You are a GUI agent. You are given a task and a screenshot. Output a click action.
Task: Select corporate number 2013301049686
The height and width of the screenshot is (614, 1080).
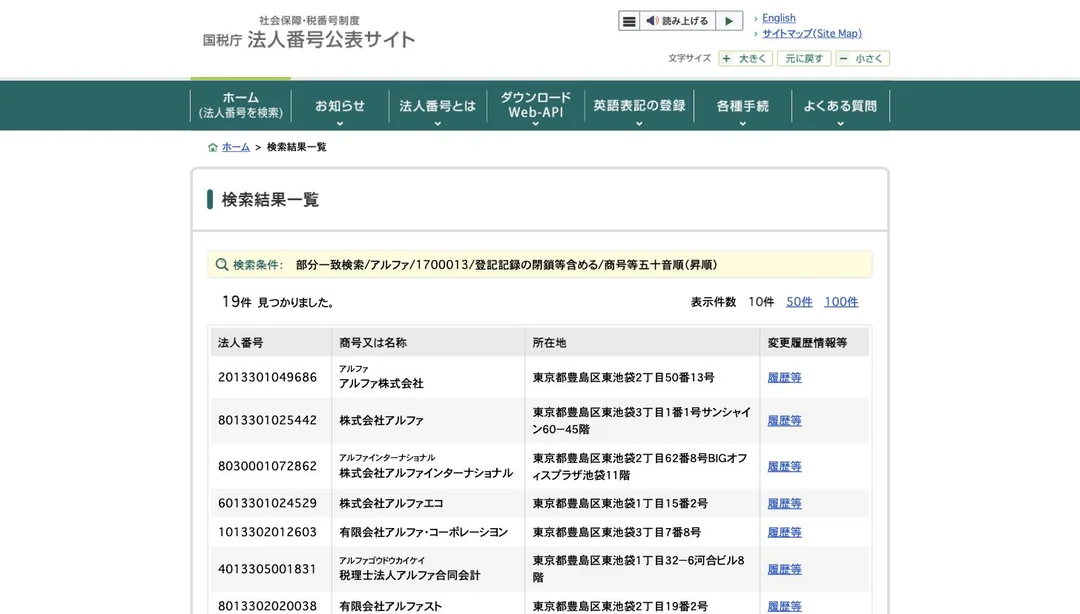tap(267, 378)
